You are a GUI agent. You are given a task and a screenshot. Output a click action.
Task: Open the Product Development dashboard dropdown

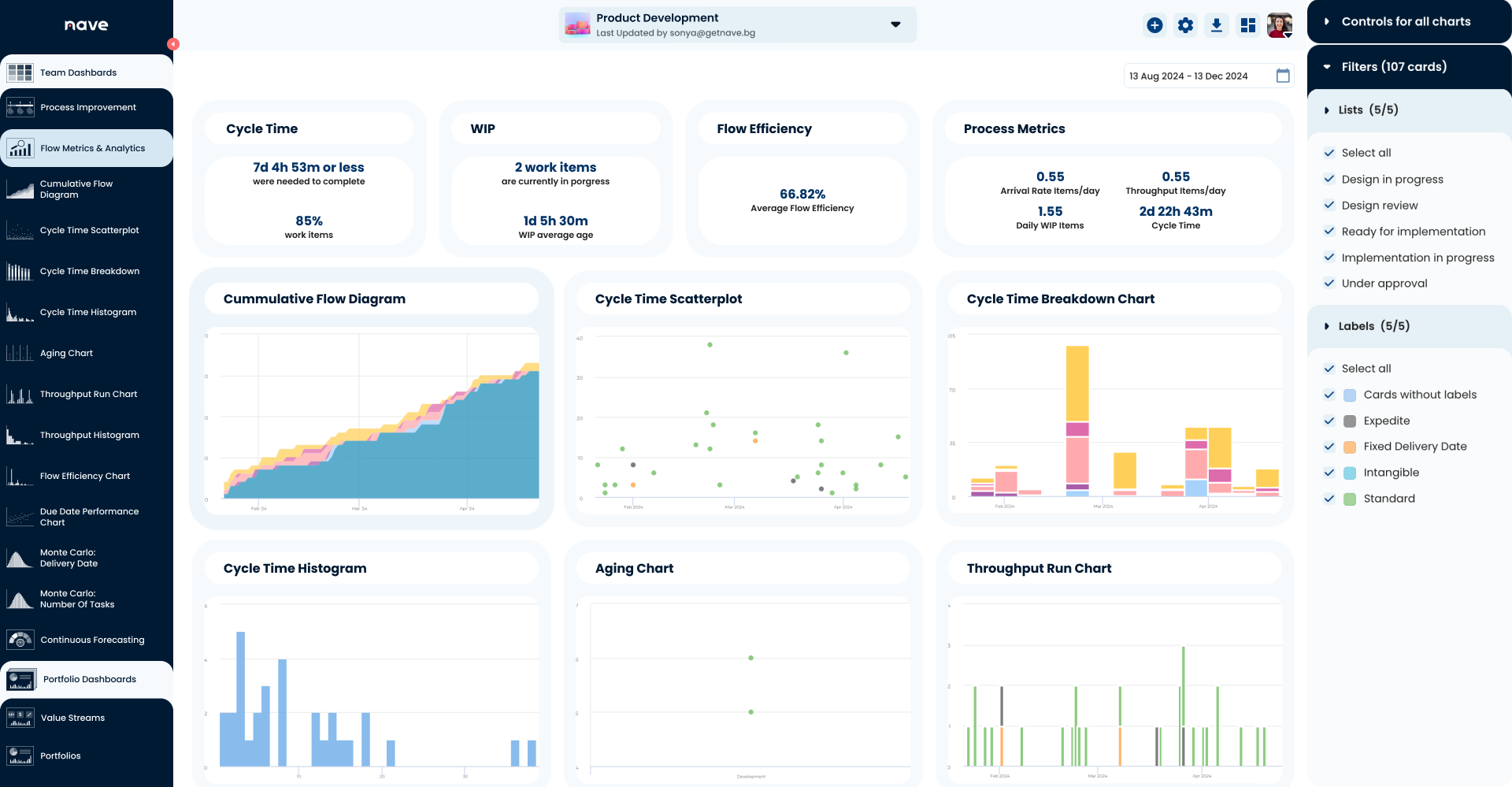click(x=895, y=24)
